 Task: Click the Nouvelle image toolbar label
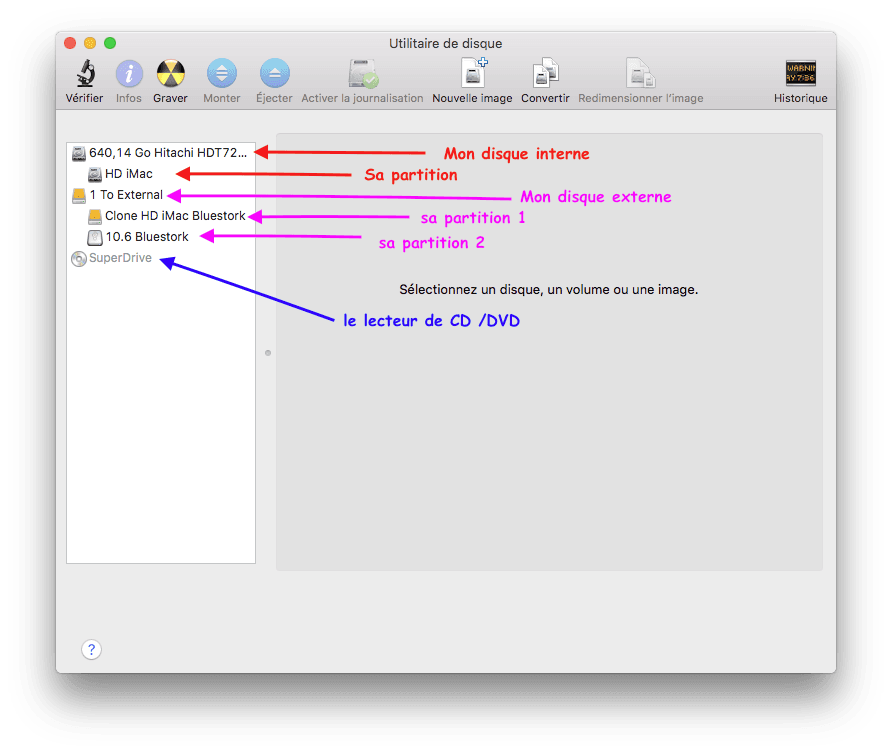[472, 98]
